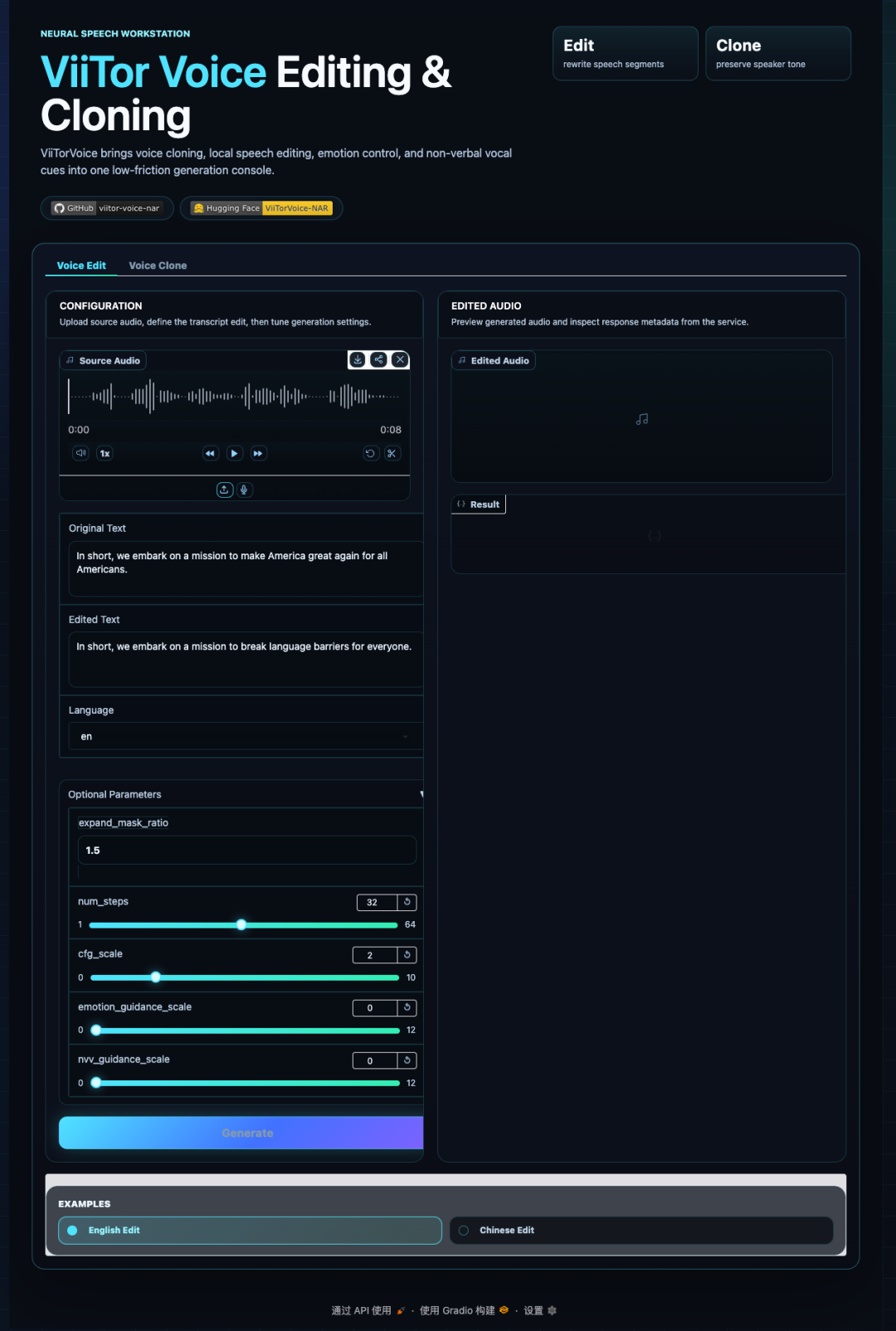
Task: Choose the upload file source icon
Action: coord(224,490)
